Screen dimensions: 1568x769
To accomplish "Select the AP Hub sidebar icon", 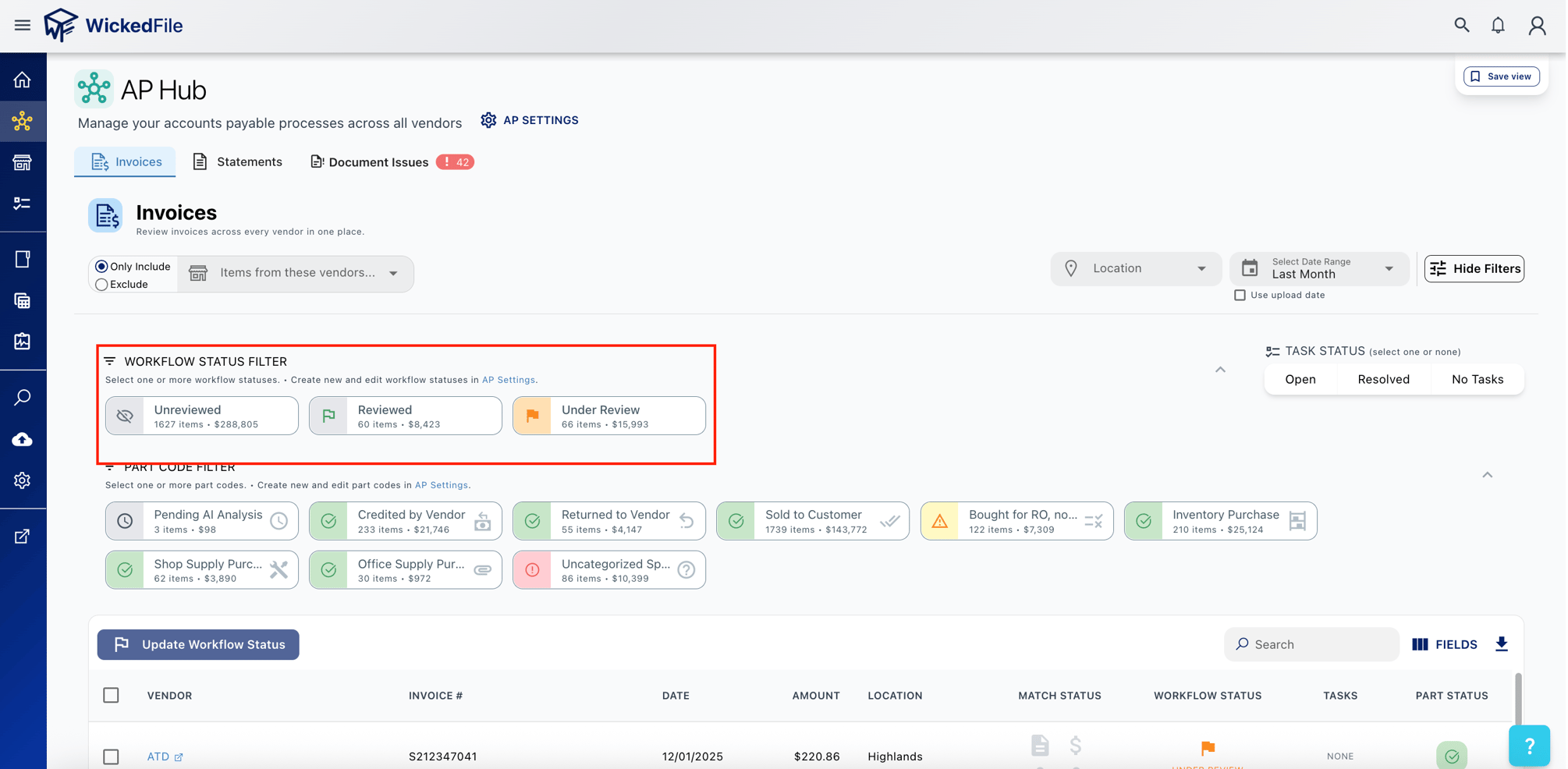I will 23,121.
